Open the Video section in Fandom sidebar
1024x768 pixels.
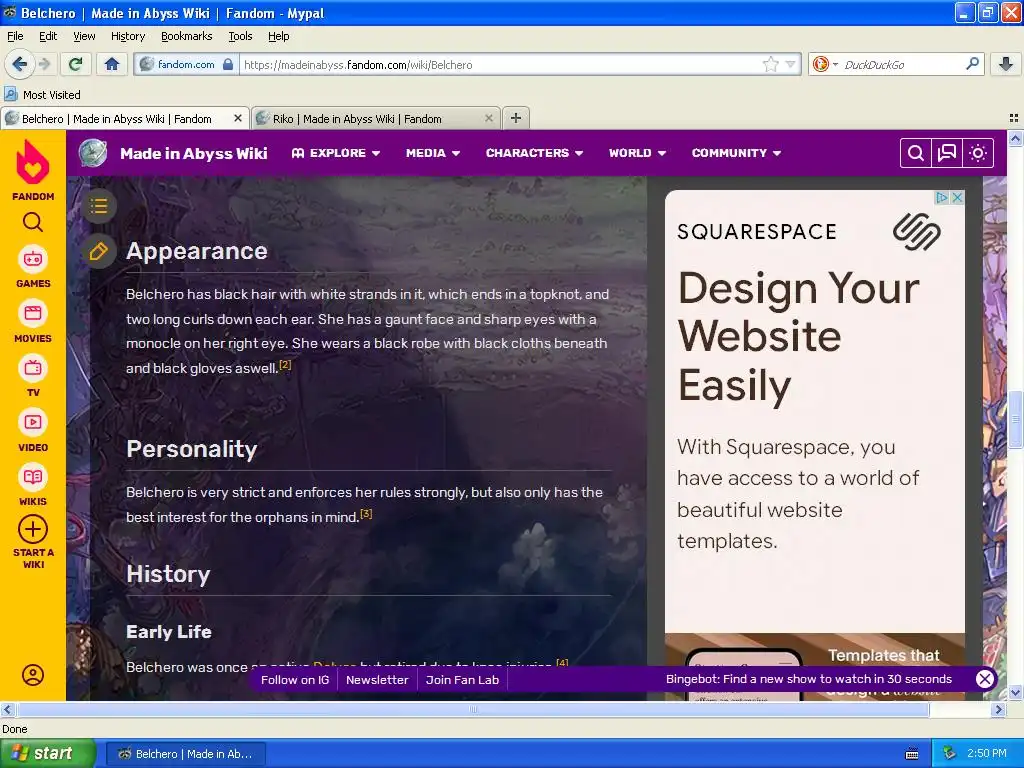(33, 431)
